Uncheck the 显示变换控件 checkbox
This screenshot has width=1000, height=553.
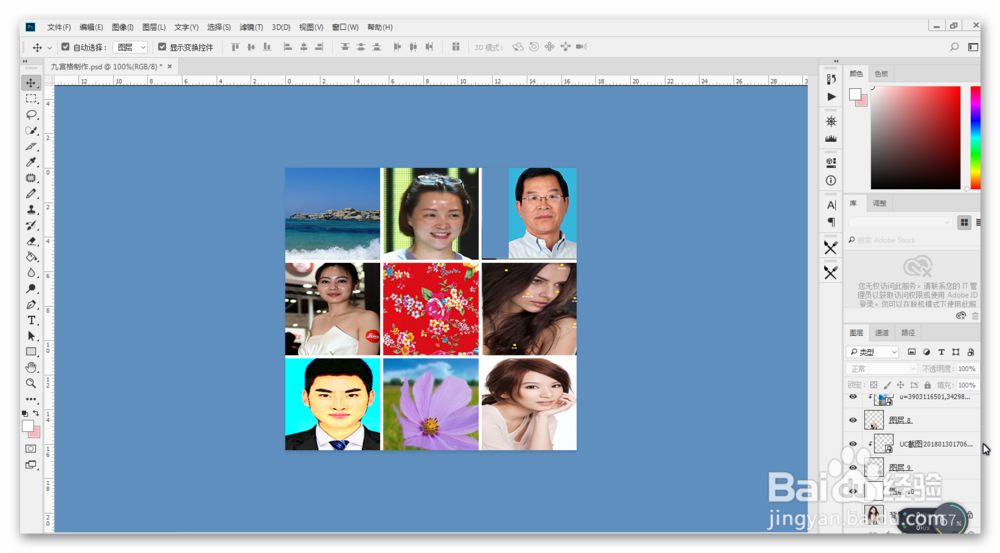pos(162,47)
